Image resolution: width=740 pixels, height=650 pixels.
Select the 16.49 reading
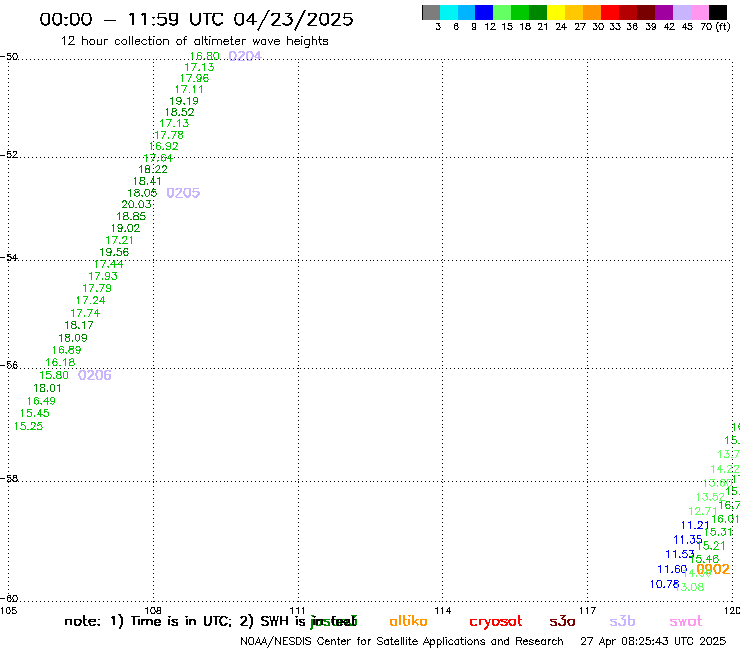tap(41, 401)
